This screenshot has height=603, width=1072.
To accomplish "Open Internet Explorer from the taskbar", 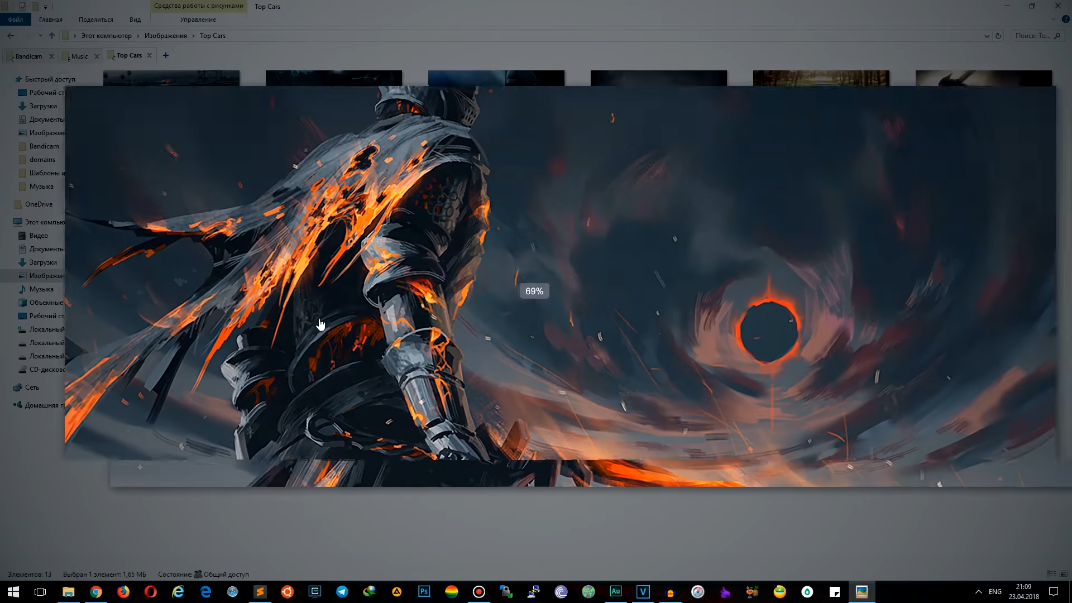I will pos(178,591).
